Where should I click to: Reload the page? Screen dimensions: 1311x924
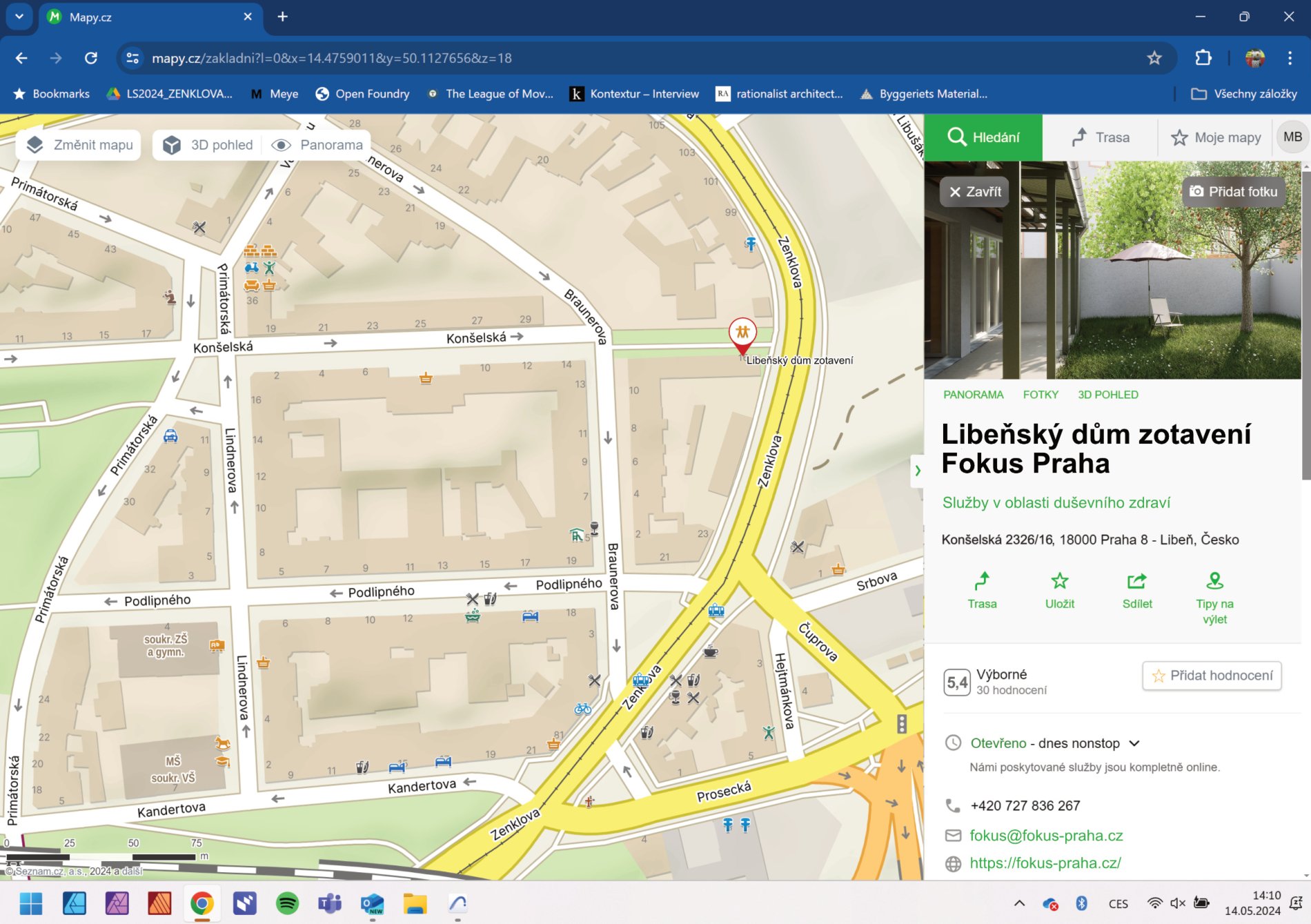(x=91, y=58)
